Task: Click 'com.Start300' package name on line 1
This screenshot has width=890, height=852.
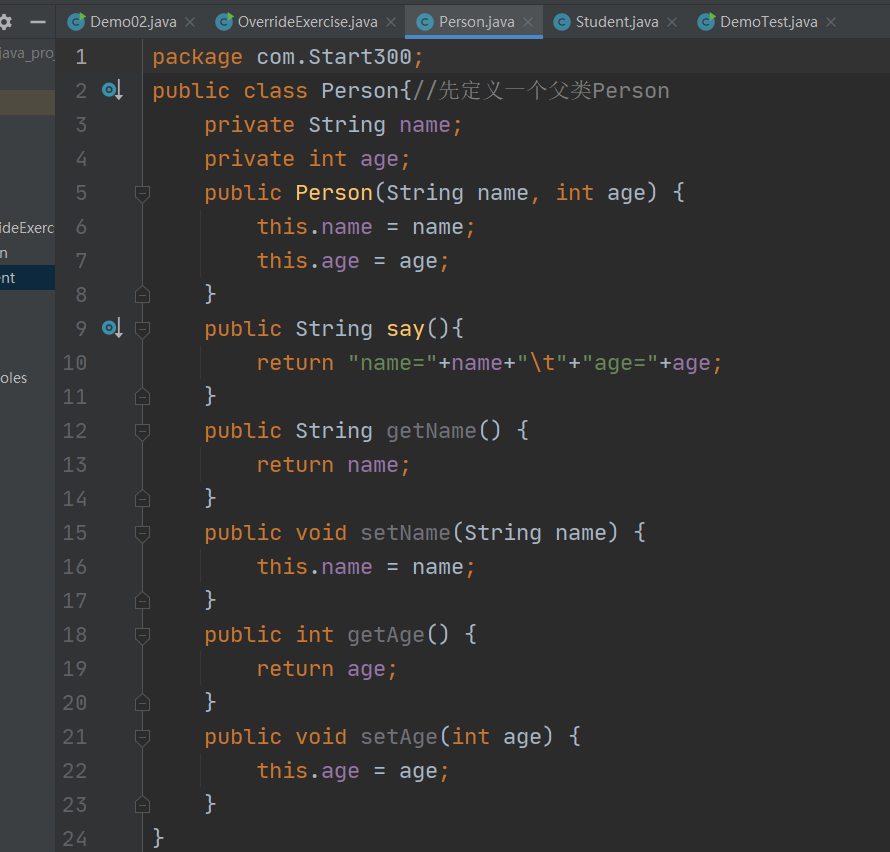Action: (x=334, y=57)
